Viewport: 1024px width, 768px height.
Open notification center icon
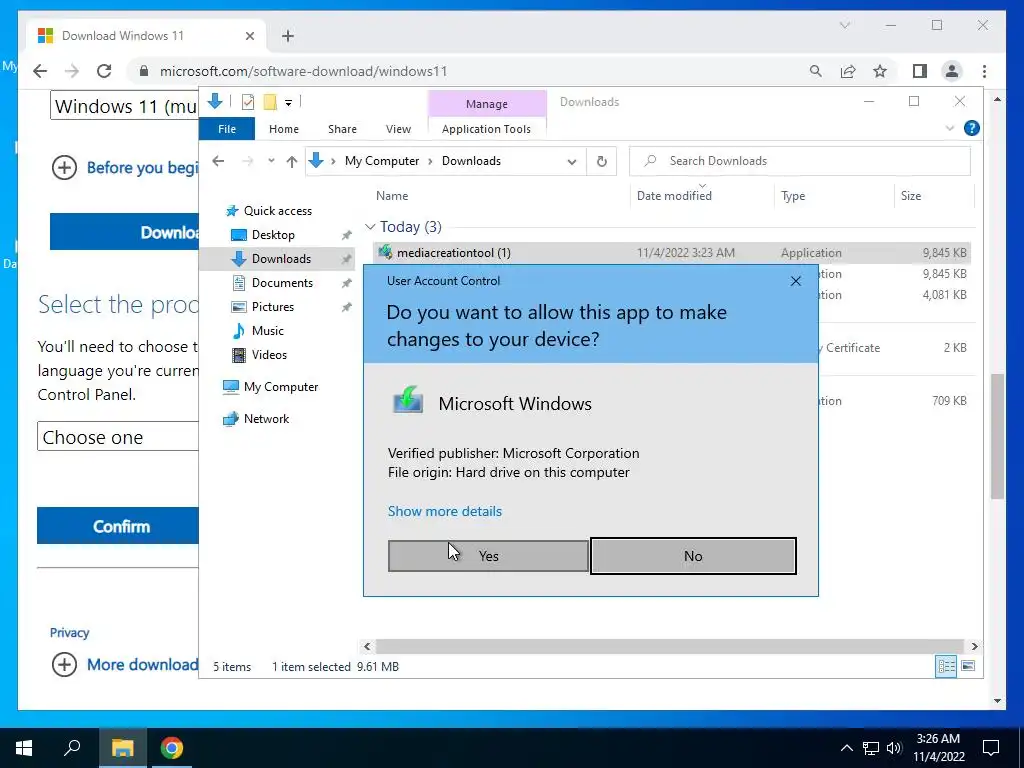pyautogui.click(x=991, y=748)
